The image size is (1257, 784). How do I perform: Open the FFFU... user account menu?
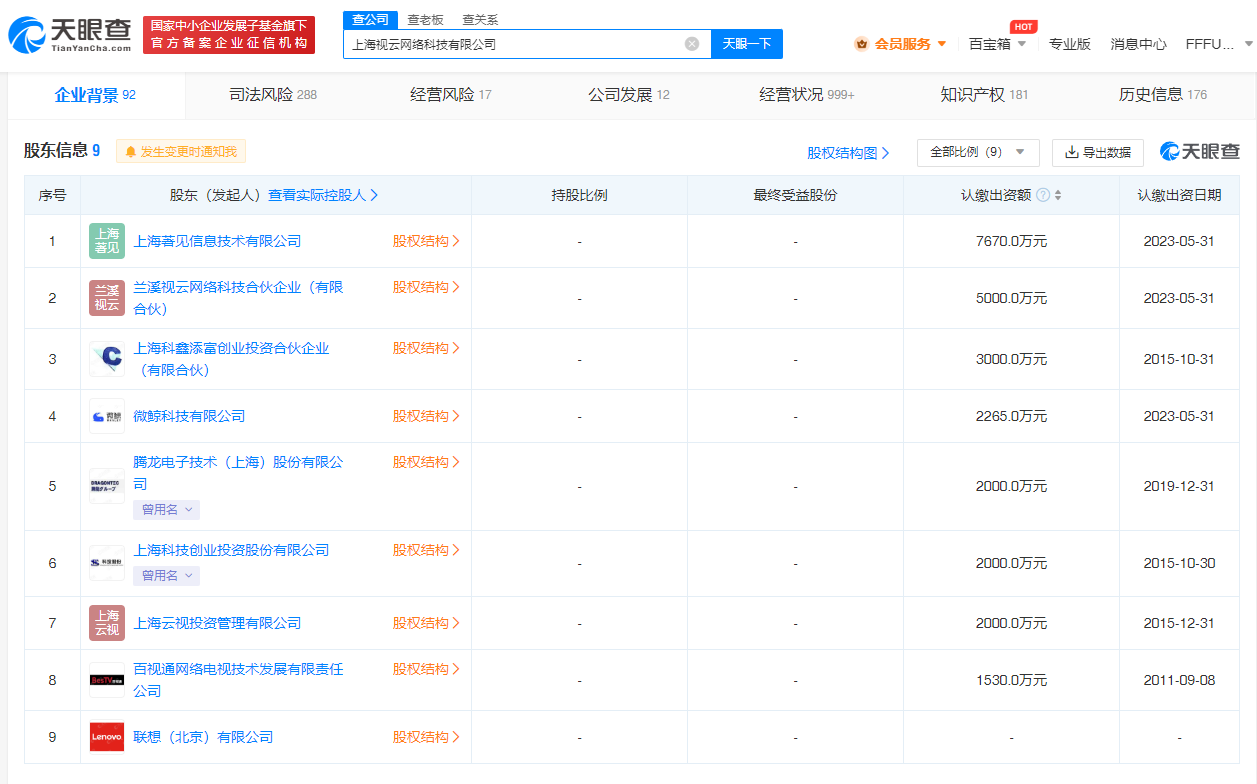(x=1217, y=44)
